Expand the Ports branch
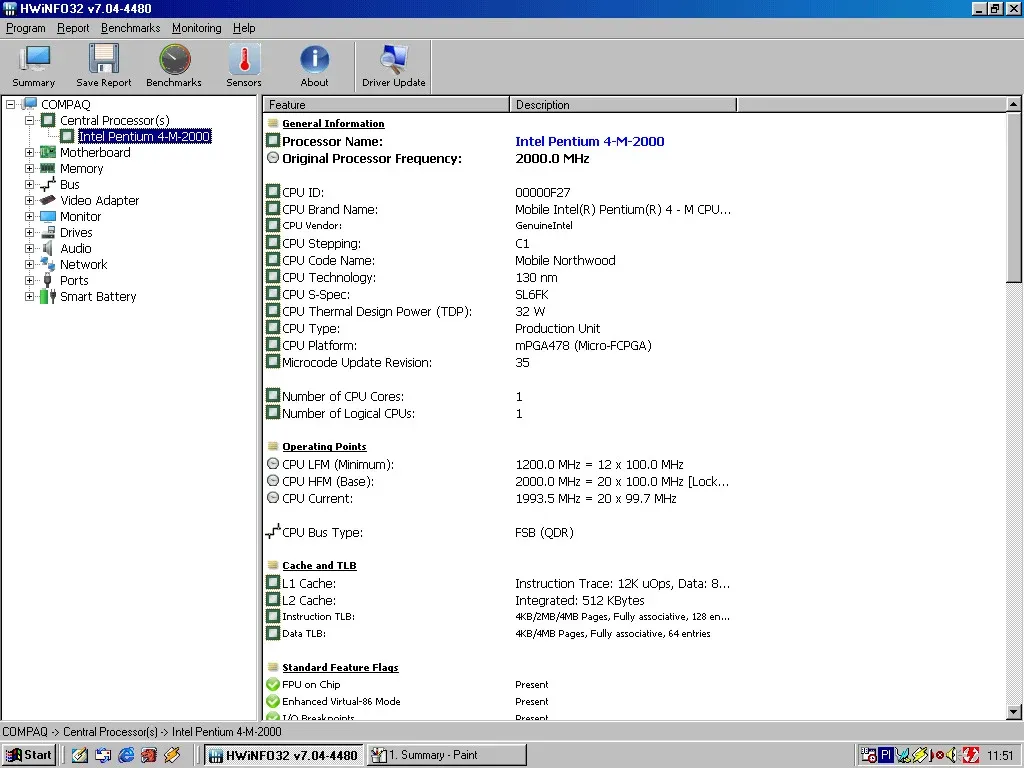 [x=29, y=280]
